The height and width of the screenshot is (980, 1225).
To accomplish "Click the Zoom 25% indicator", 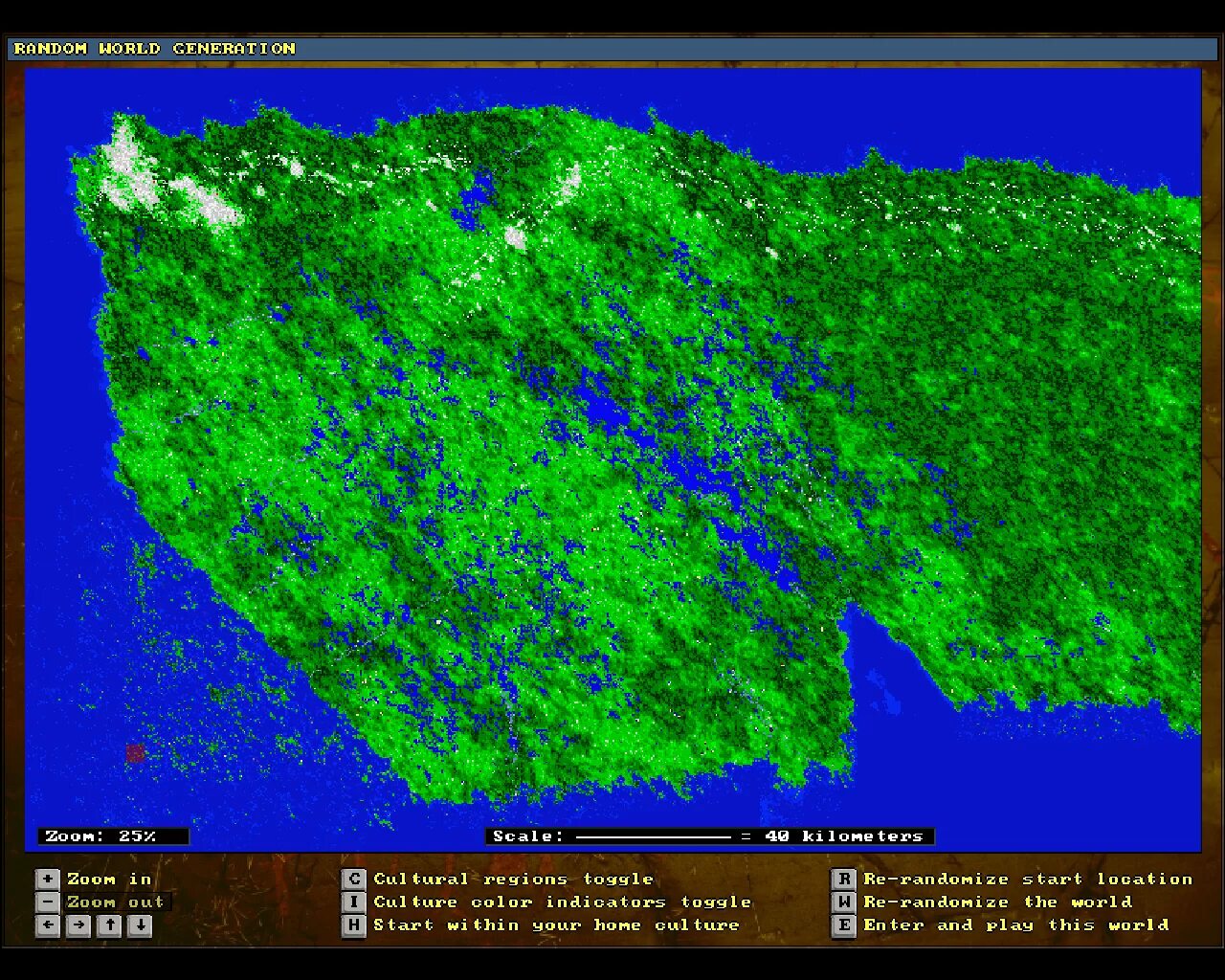I will (x=112, y=835).
